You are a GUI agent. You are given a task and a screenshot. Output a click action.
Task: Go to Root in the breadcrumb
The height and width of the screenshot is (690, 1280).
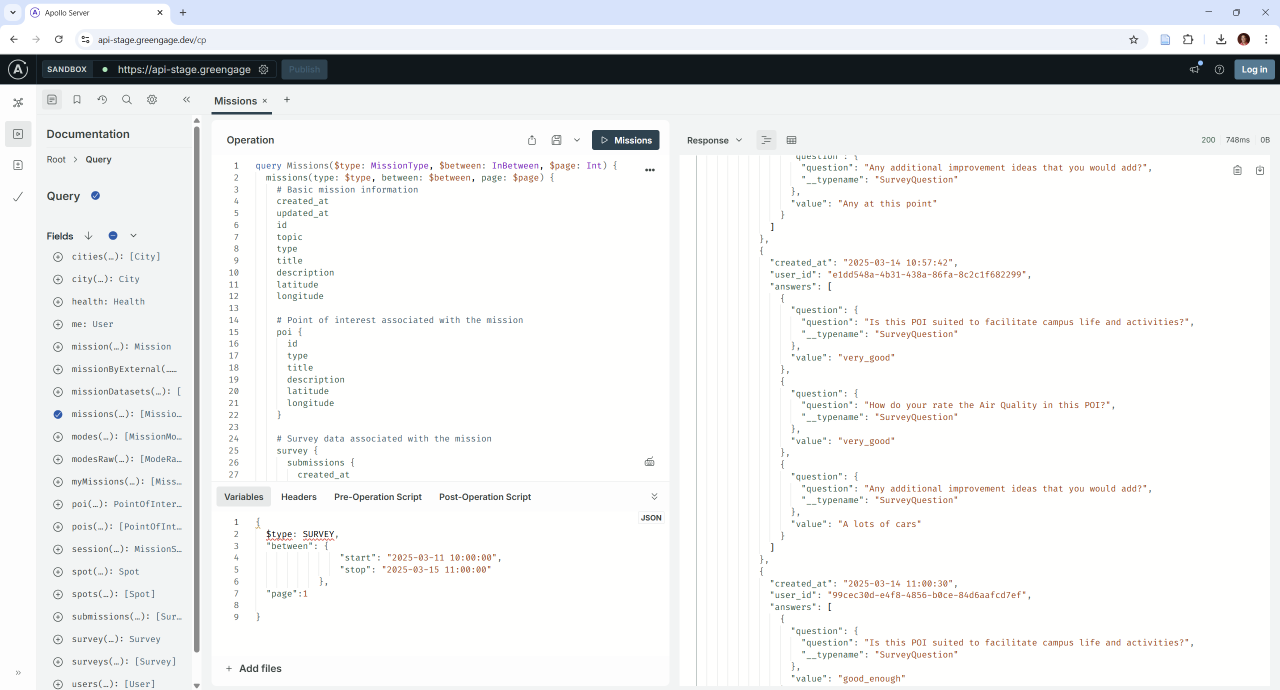coord(56,159)
